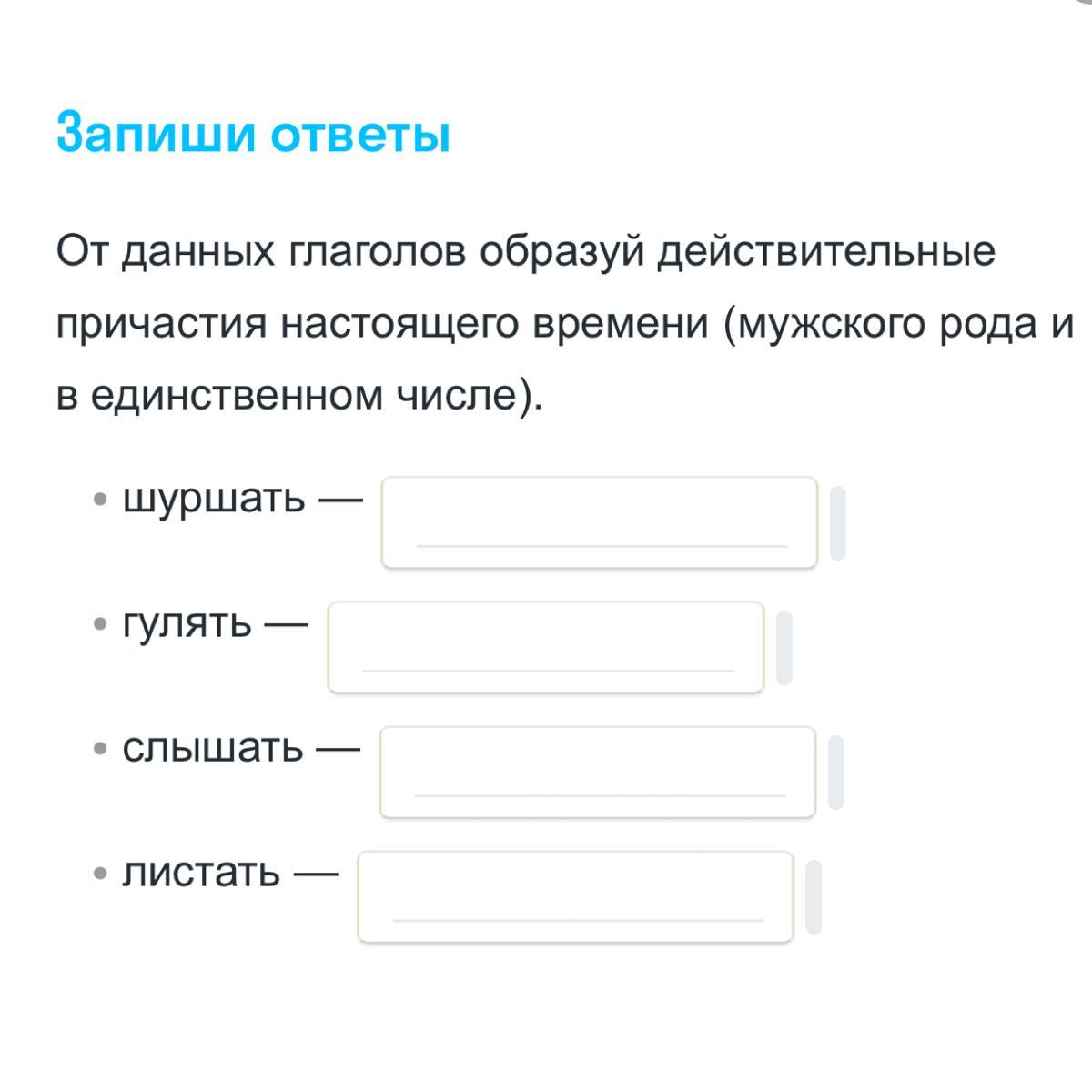Focus the input box next to «слышать»
1092x1092 pixels.
coord(598,772)
